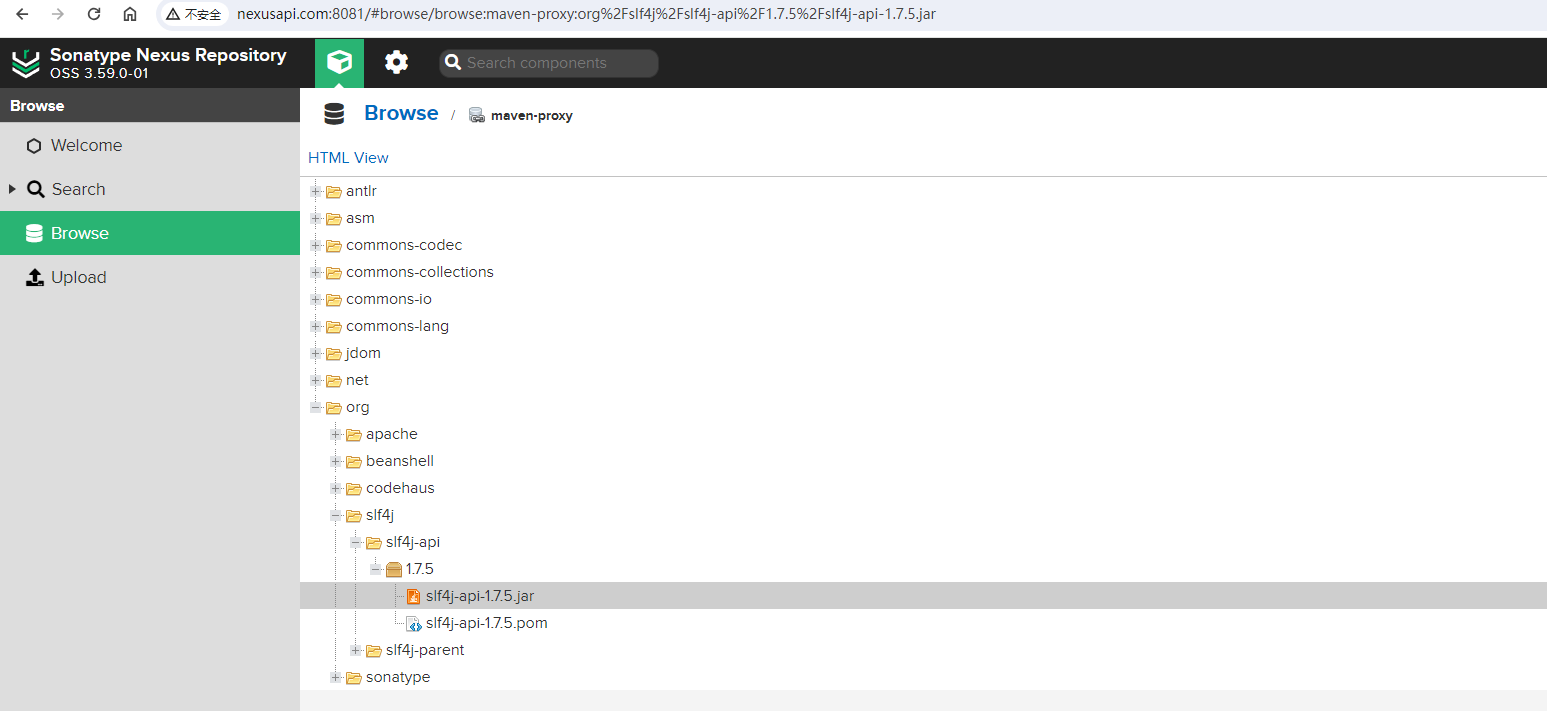1547x711 pixels.
Task: Select the slf4j-api-1.7.5.pom row
Action: [x=923, y=623]
